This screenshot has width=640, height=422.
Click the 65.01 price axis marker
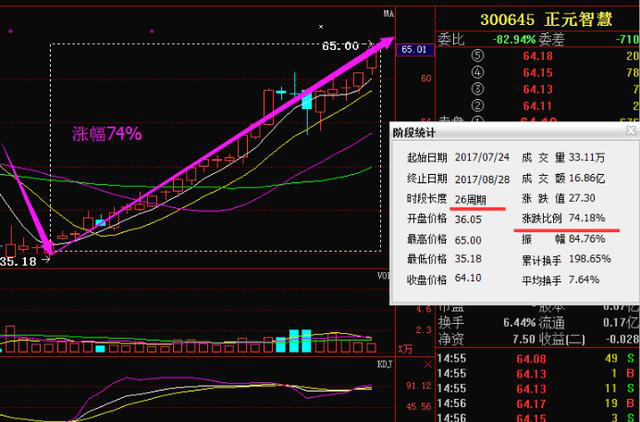point(412,49)
